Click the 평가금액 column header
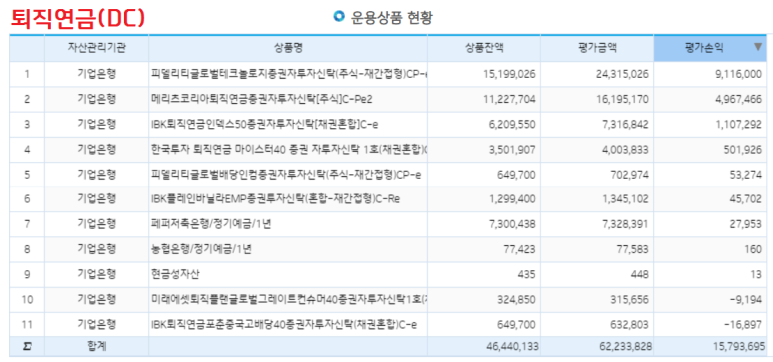This screenshot has height=362, width=773. click(597, 48)
